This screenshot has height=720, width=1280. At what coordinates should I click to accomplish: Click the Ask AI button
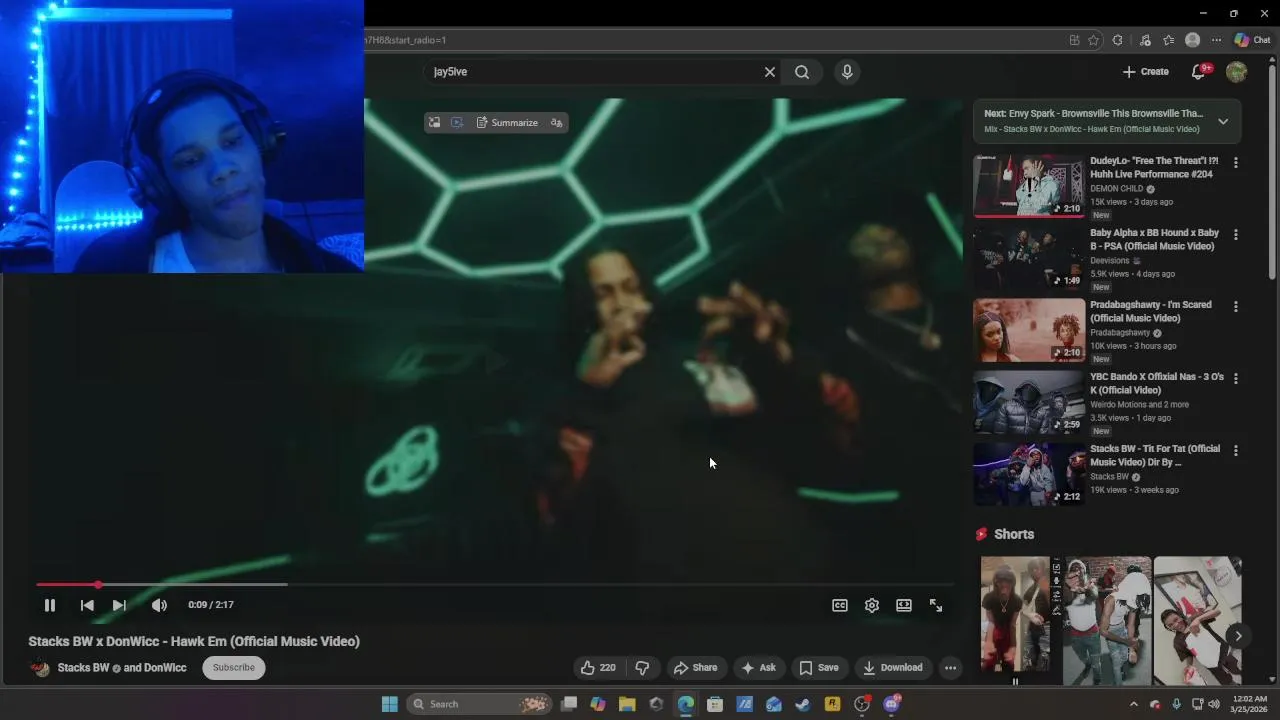758,668
